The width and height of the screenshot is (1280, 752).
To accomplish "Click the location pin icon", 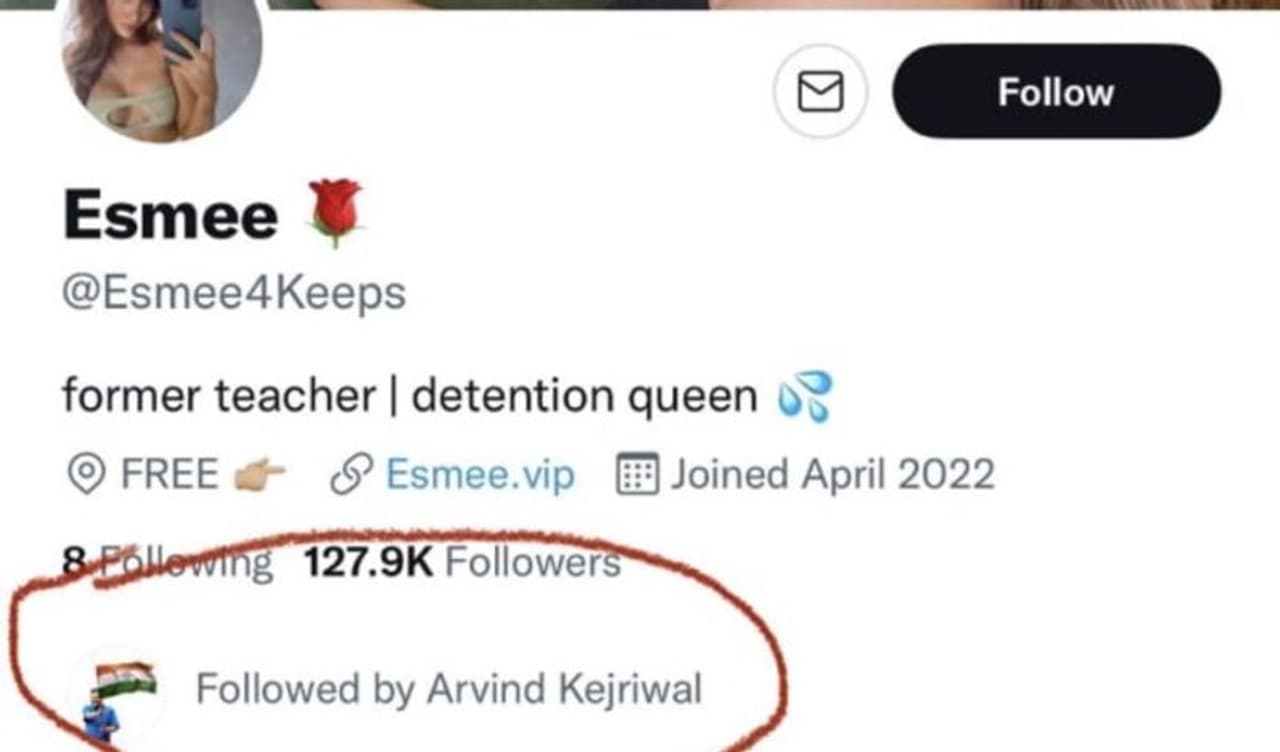I will [x=85, y=474].
